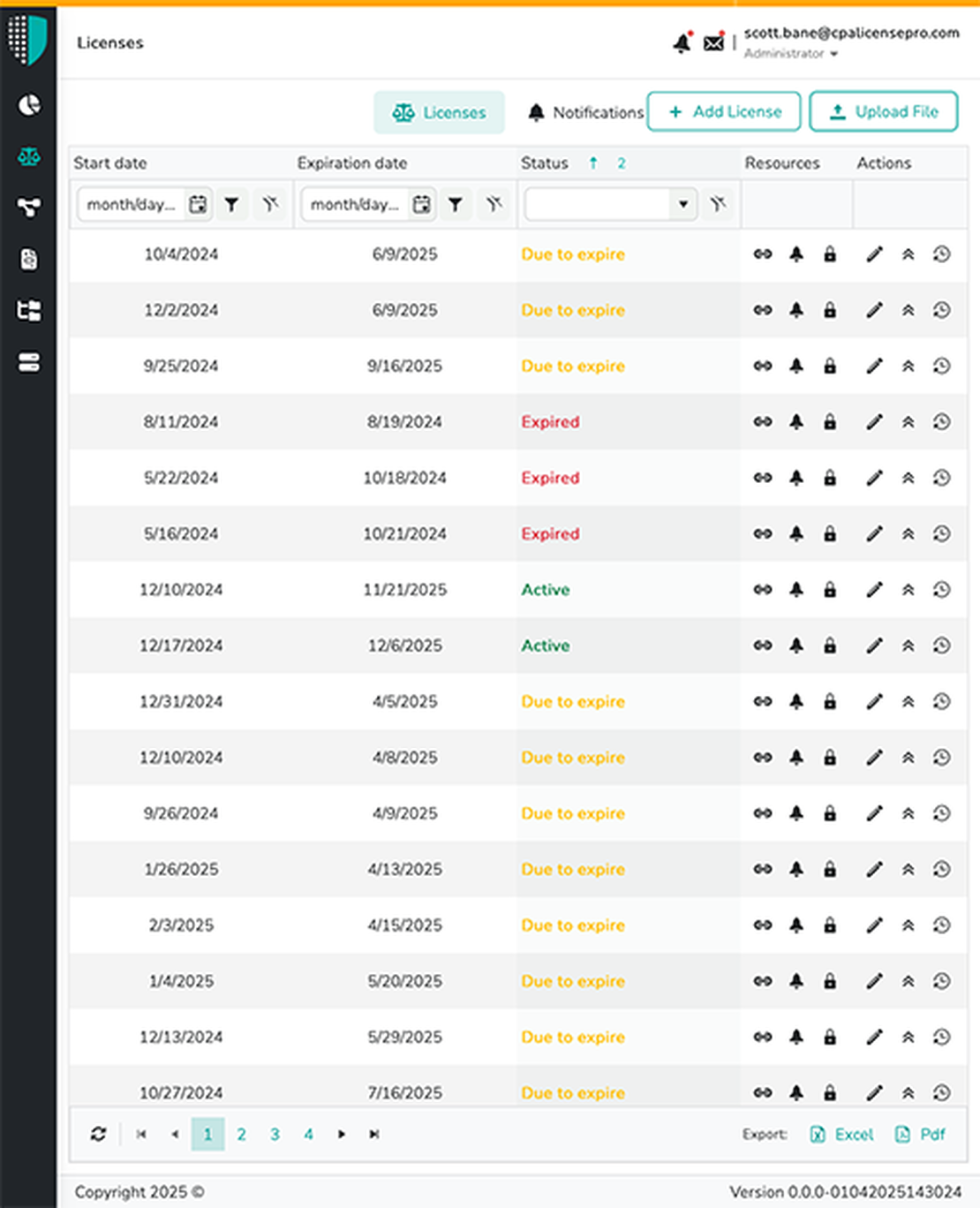Open Expiration date calendar picker
This screenshot has width=980, height=1208.
422,205
